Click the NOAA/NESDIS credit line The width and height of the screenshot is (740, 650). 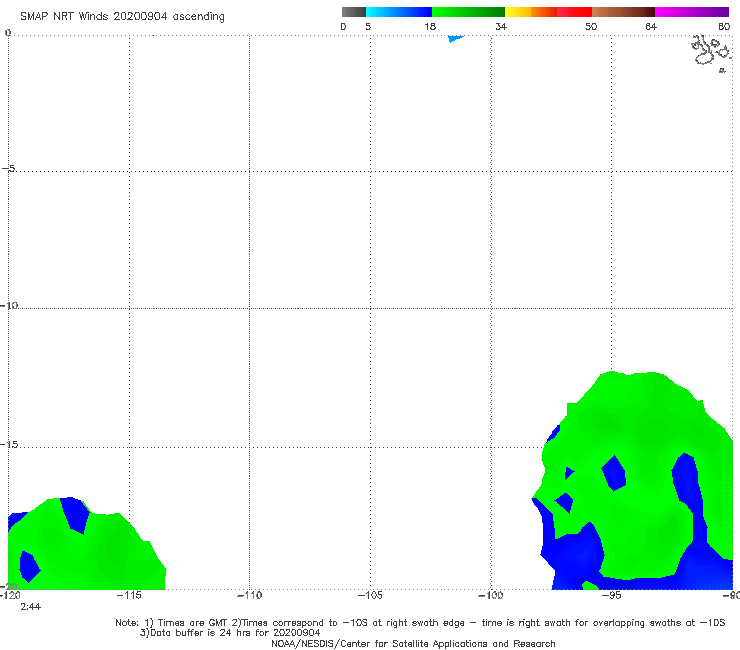(413, 643)
